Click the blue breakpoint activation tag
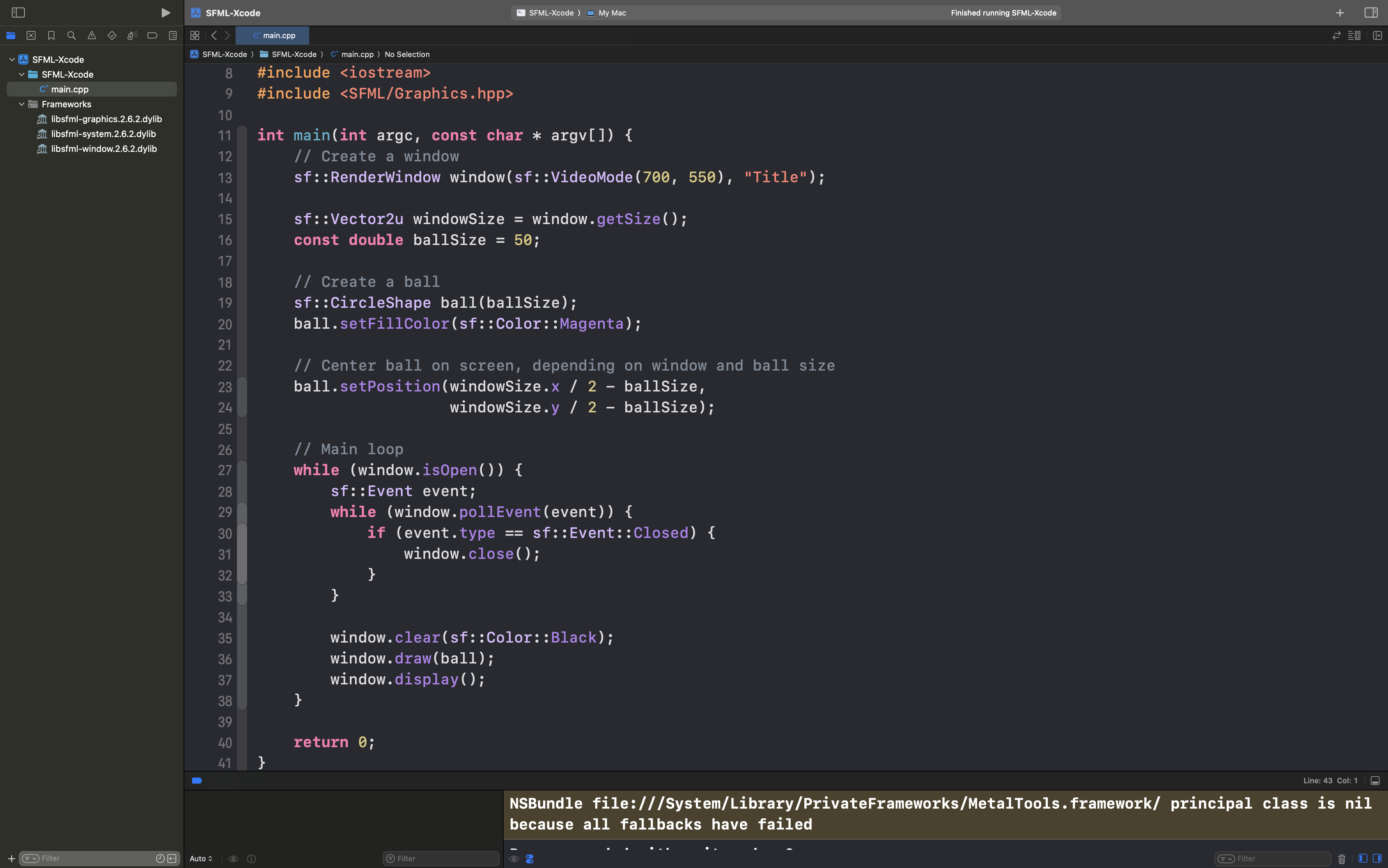This screenshot has width=1388, height=868. 197,781
